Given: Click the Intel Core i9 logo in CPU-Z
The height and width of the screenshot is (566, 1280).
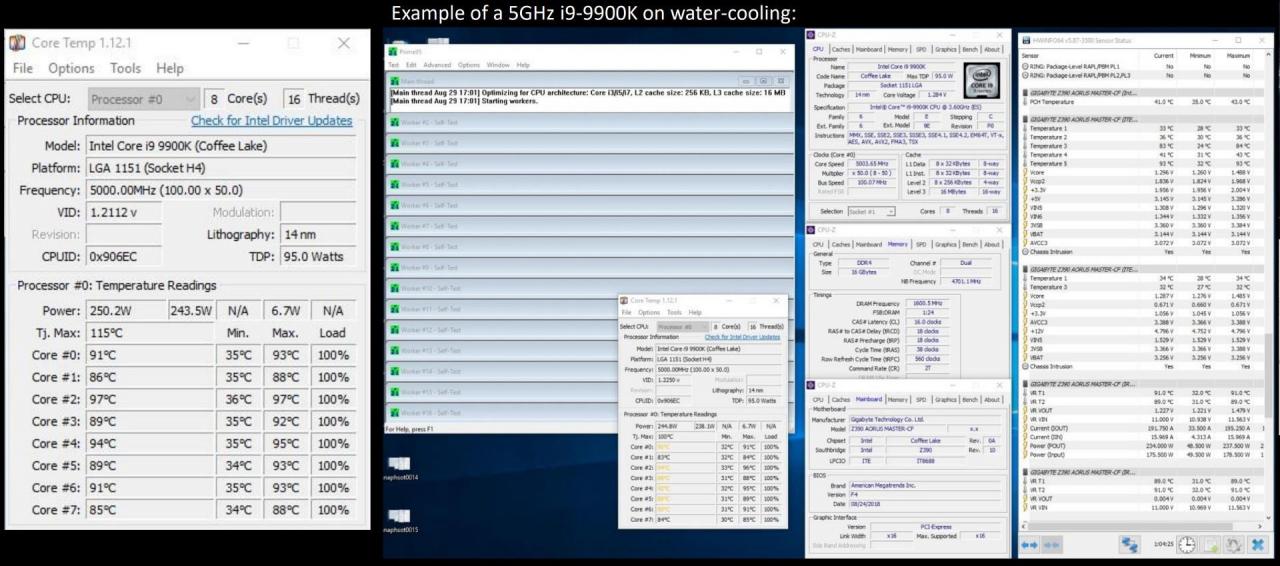Looking at the screenshot, I should [981, 80].
